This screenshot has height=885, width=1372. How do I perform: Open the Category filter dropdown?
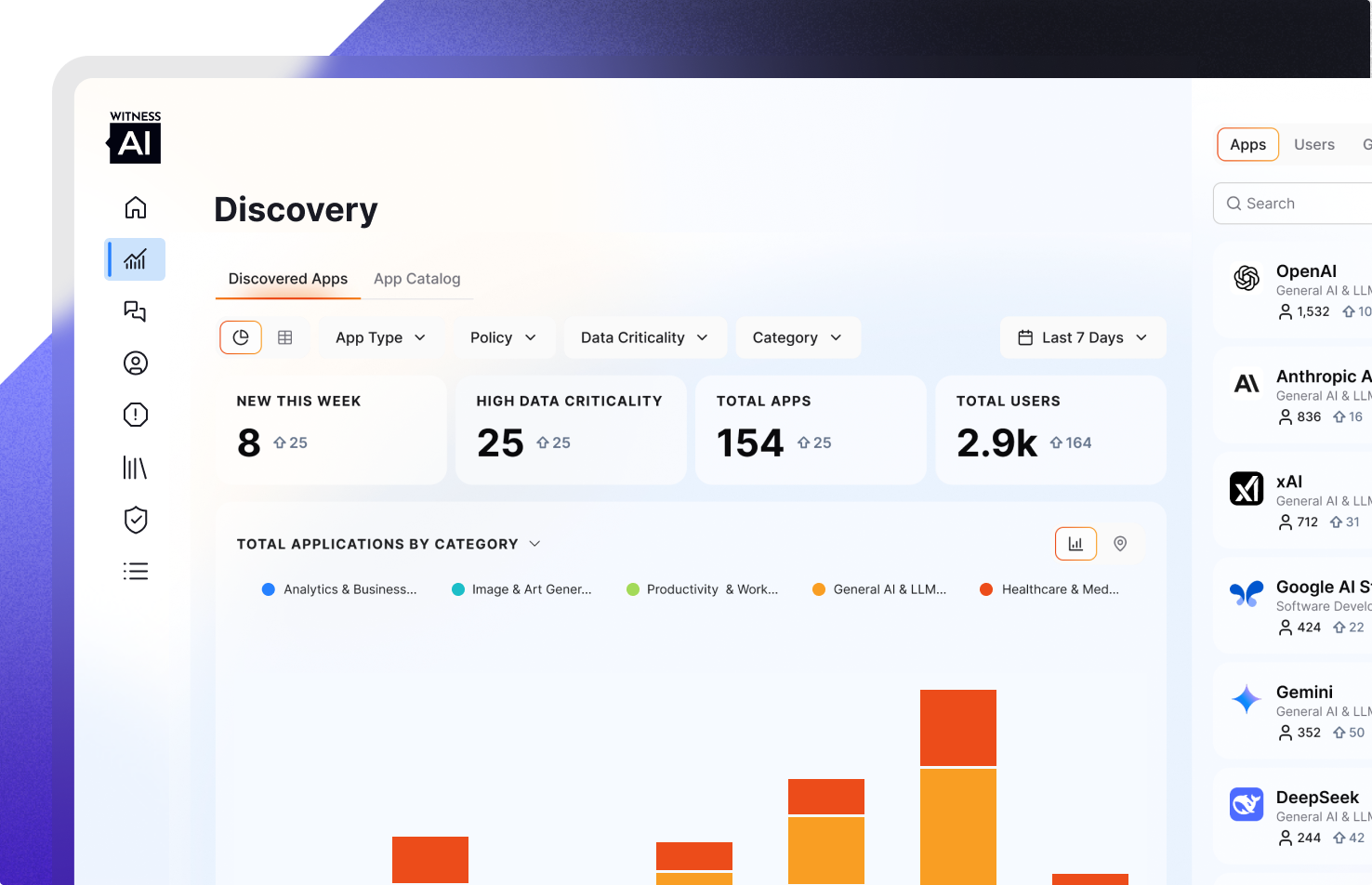pyautogui.click(x=798, y=337)
